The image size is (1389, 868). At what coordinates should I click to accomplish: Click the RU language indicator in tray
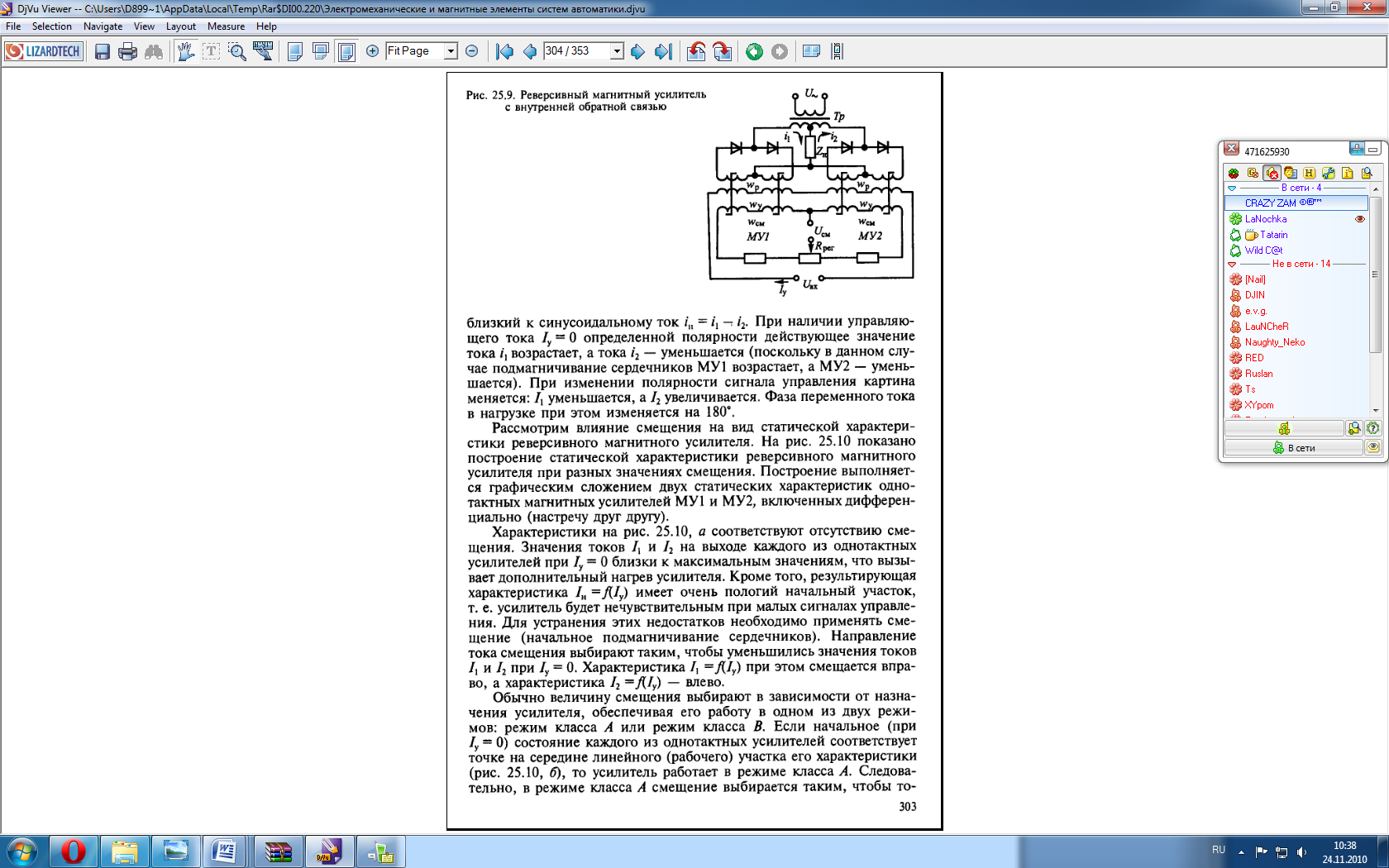[x=1219, y=850]
